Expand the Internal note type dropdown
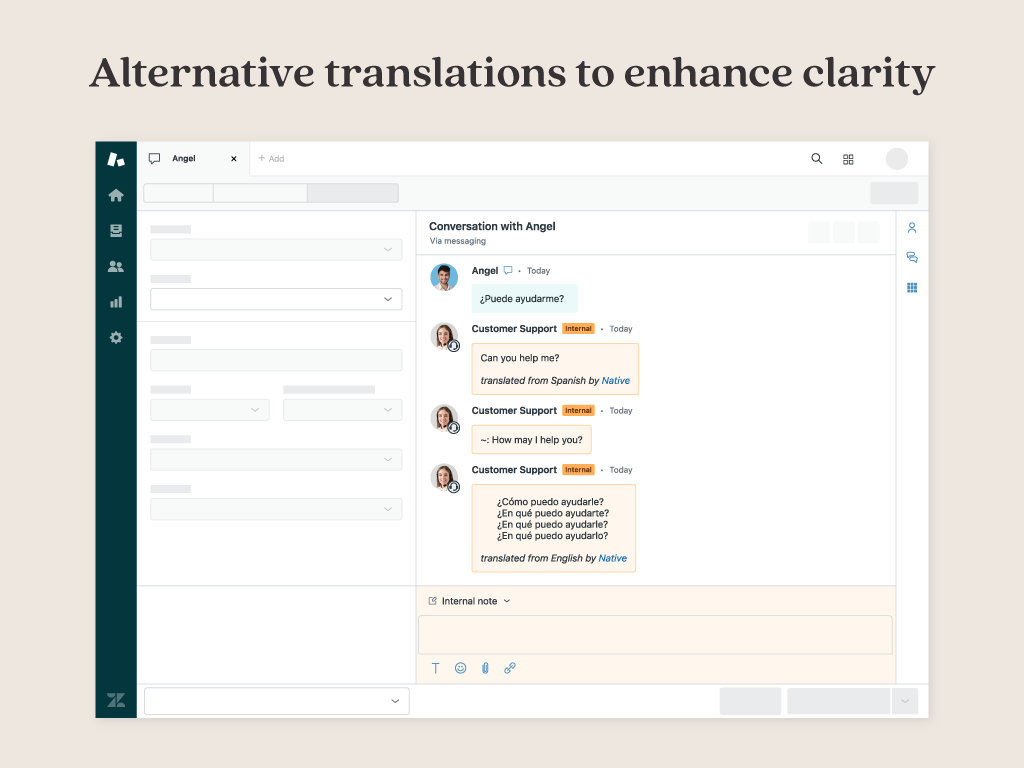This screenshot has height=768, width=1024. click(470, 601)
